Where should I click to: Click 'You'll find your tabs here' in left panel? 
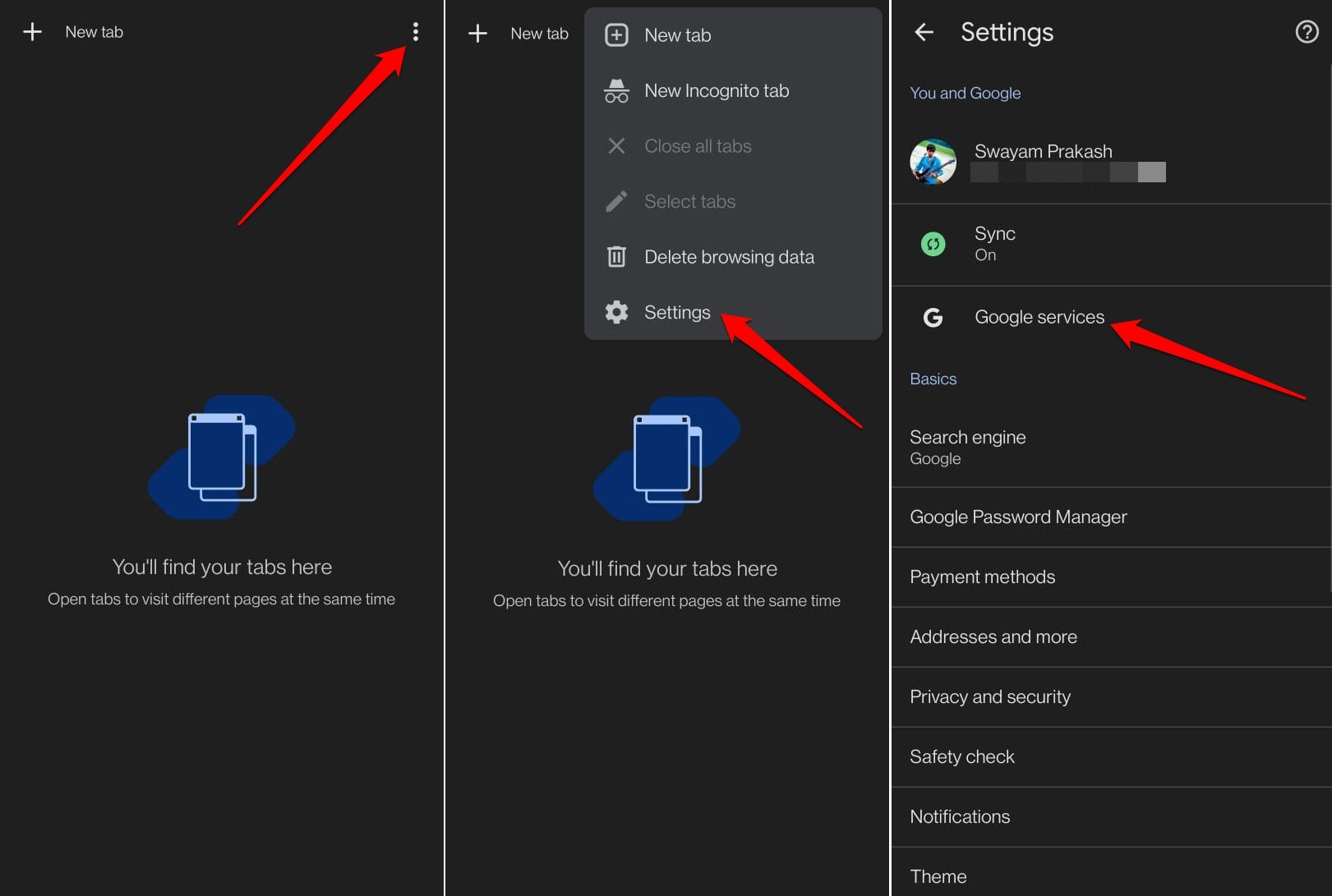[x=222, y=567]
